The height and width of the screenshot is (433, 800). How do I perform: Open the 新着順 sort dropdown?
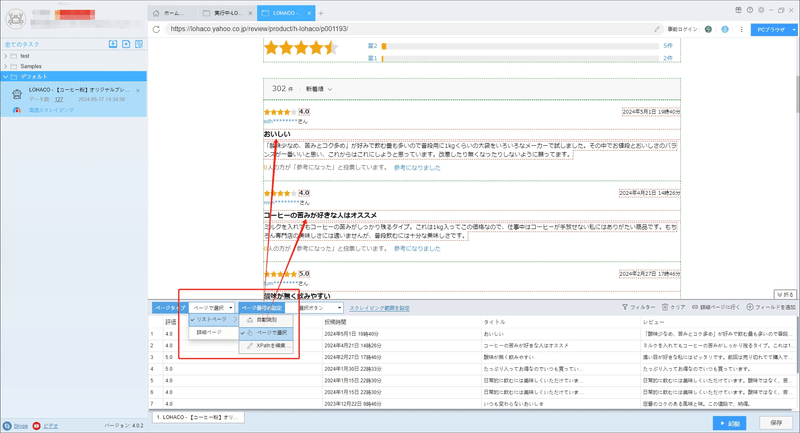pos(319,89)
